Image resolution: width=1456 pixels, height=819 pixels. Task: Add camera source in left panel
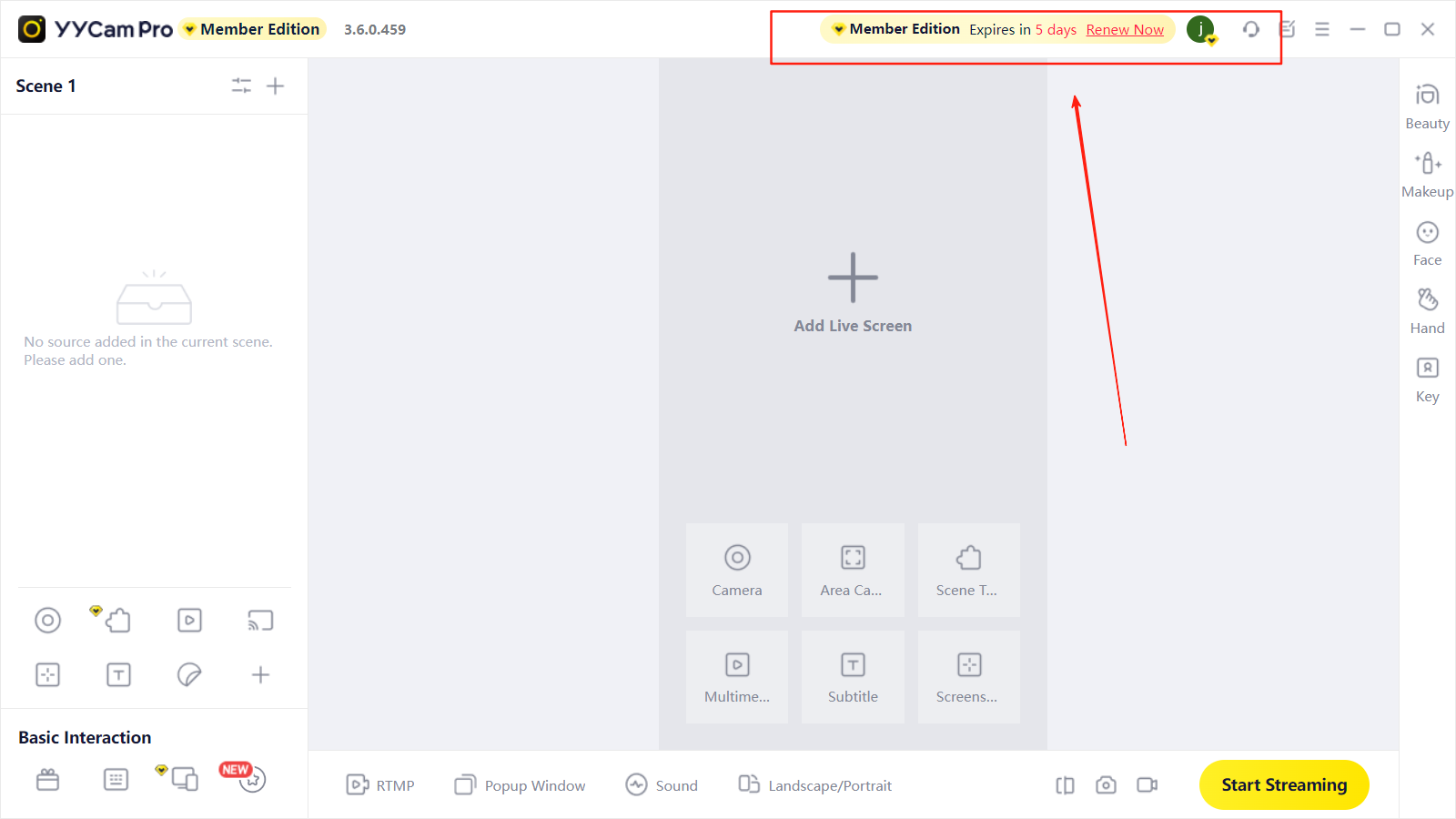[x=47, y=621]
